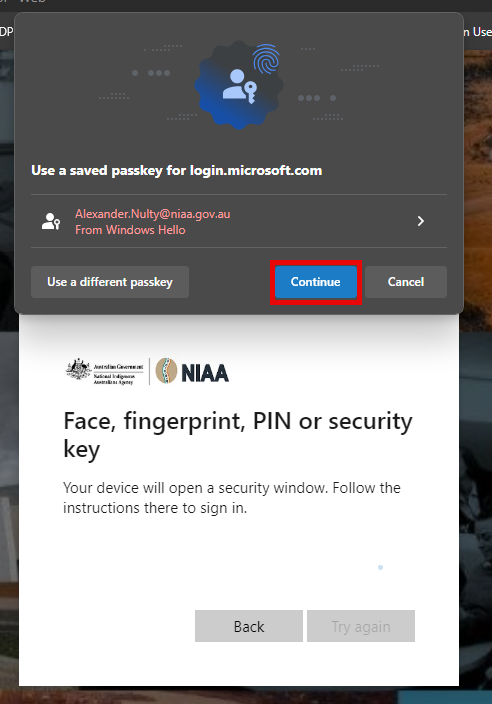Click the passkey dialog title text

[x=176, y=171]
